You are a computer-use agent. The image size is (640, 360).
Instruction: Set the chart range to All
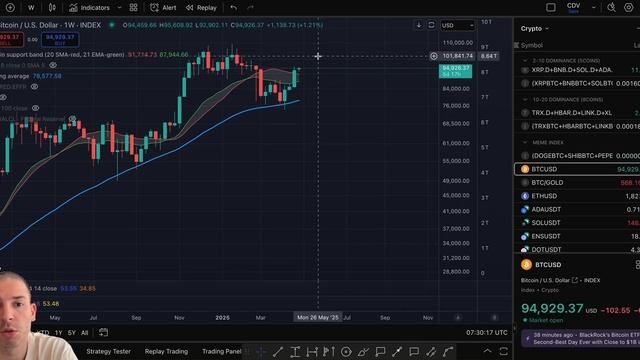(84, 333)
